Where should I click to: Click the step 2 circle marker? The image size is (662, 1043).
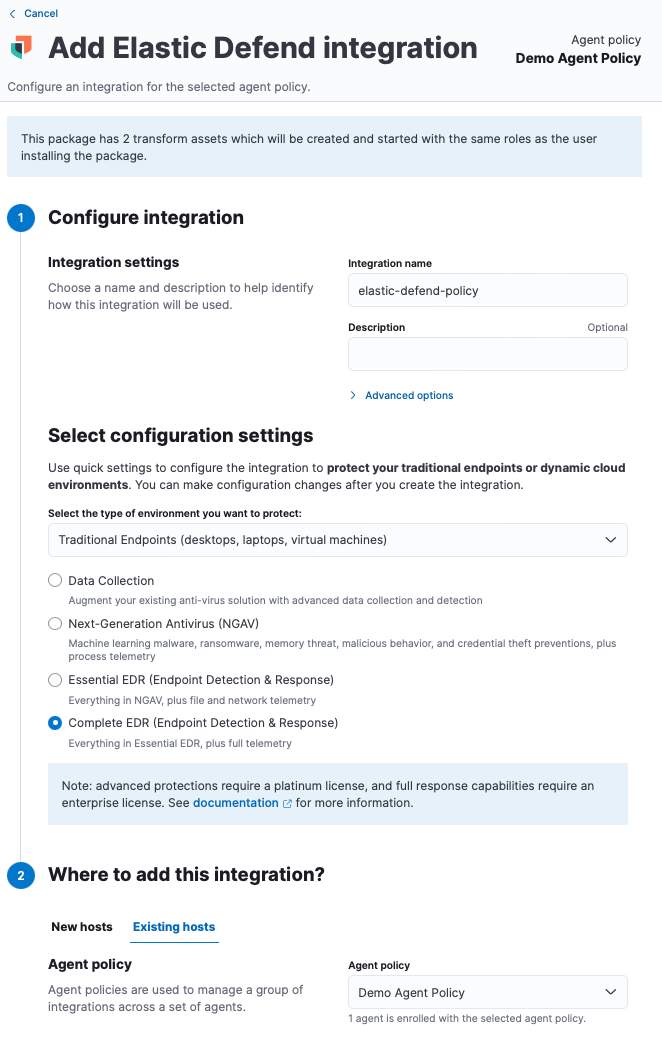(x=20, y=875)
